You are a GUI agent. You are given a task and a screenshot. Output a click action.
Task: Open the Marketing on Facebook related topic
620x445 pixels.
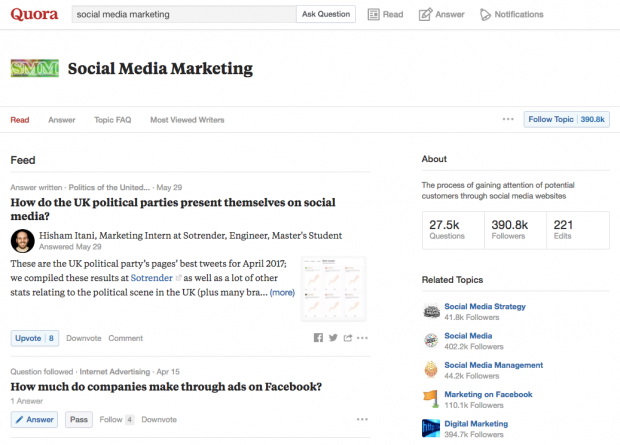488,394
